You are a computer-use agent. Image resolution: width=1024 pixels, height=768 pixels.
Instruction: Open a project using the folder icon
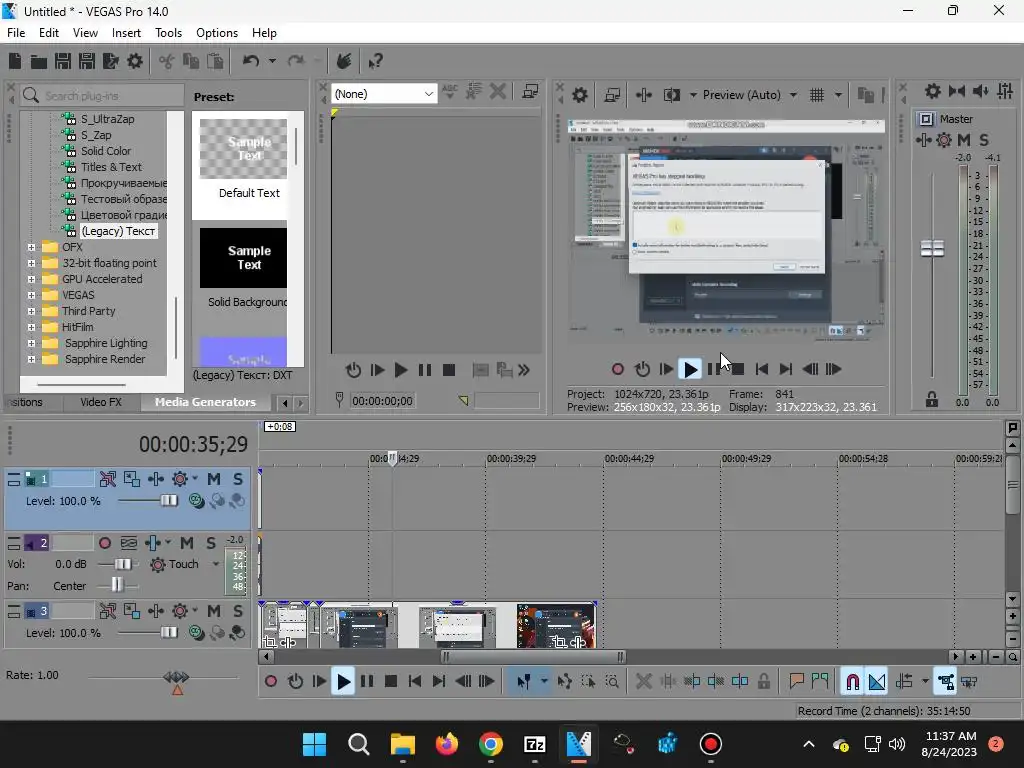click(x=39, y=61)
